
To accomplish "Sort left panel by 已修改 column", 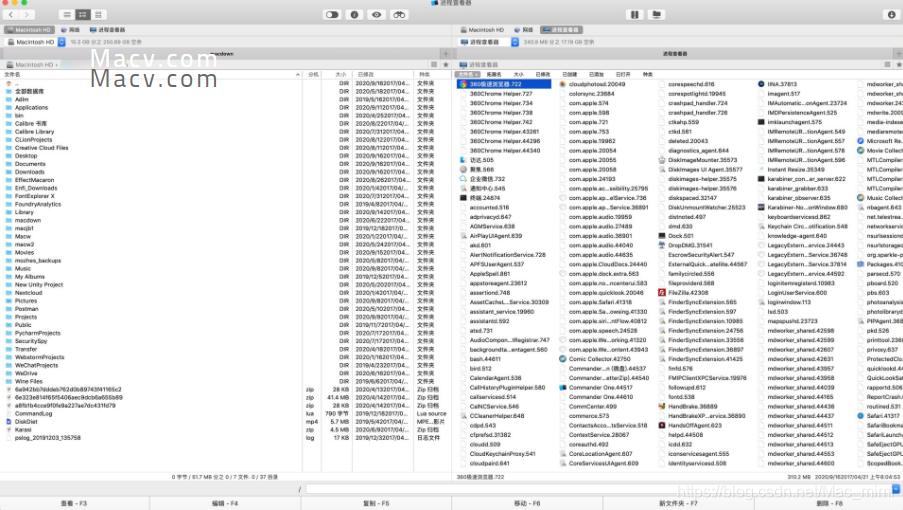I will 383,74.
